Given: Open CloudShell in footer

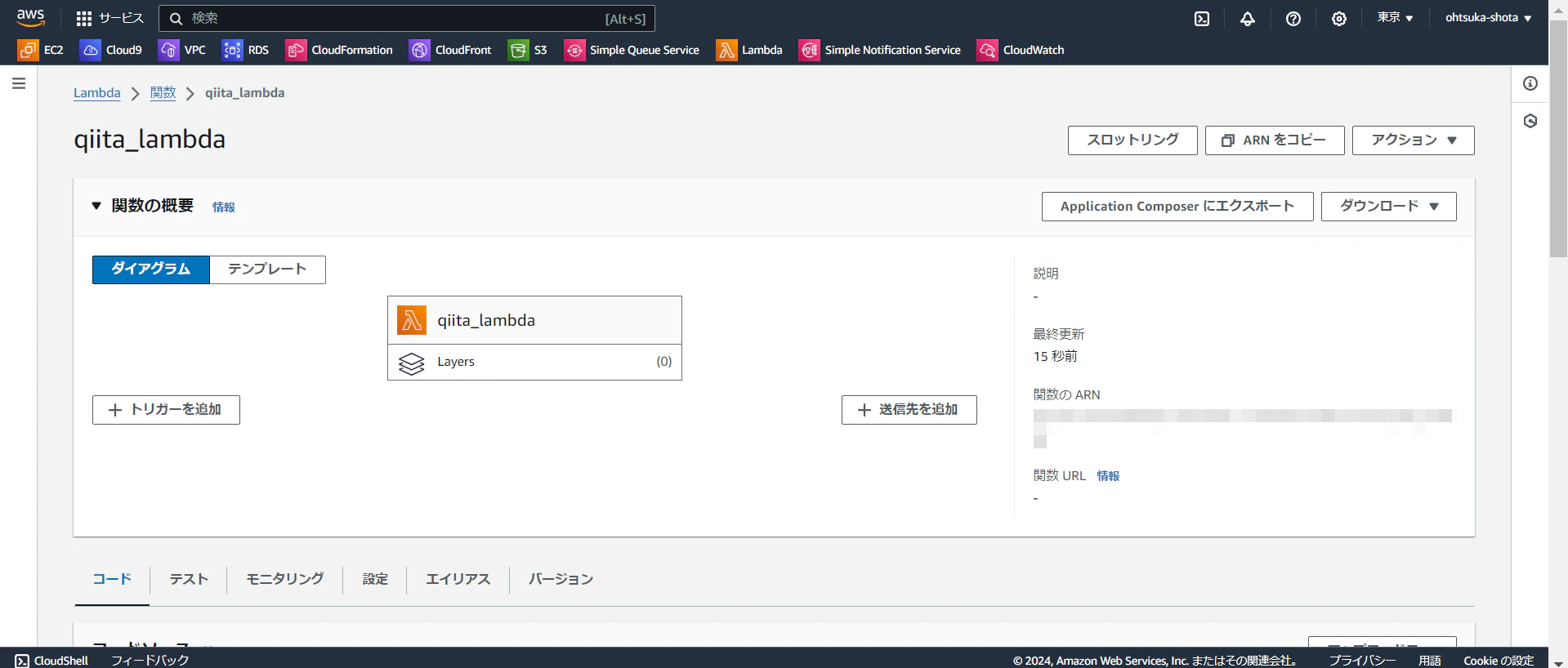Looking at the screenshot, I should [51, 660].
